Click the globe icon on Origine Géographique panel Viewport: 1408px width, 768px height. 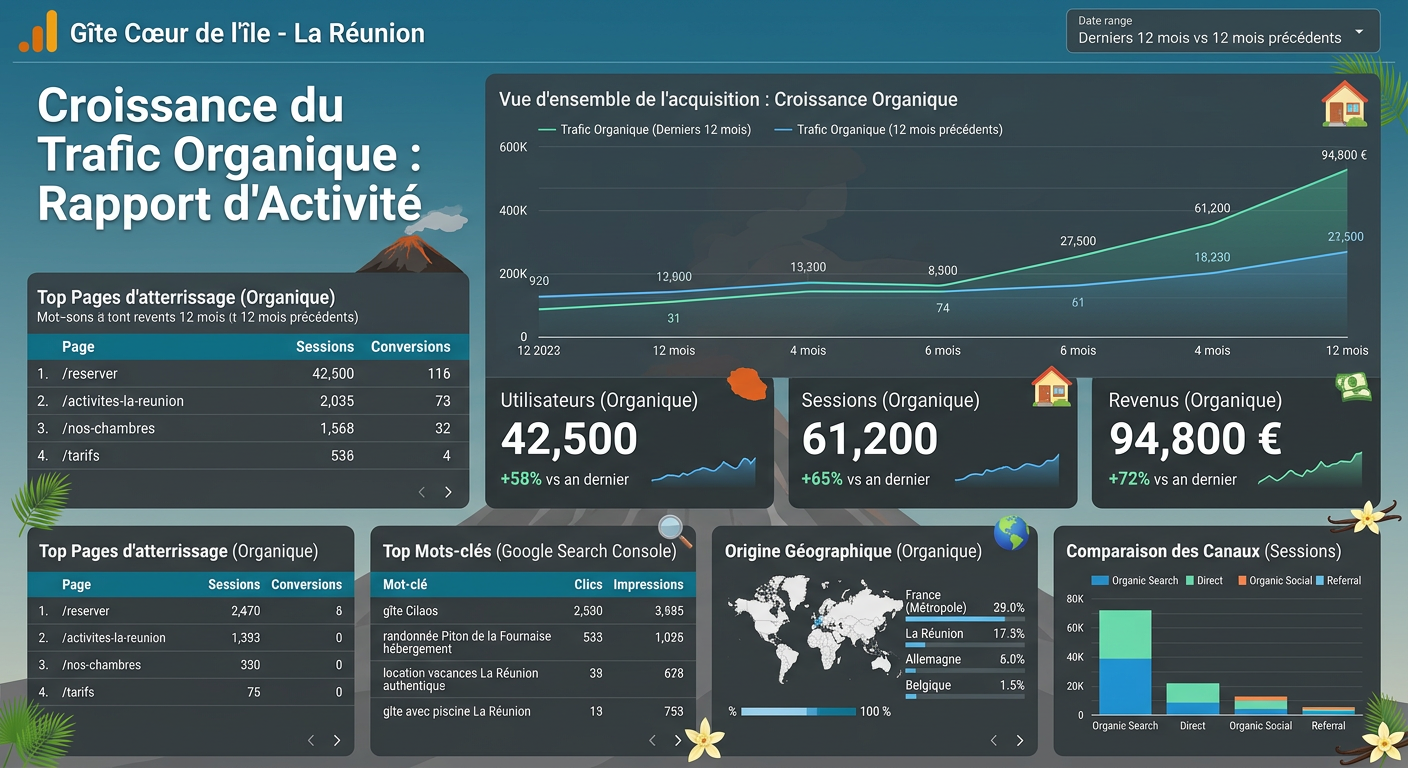point(1011,534)
